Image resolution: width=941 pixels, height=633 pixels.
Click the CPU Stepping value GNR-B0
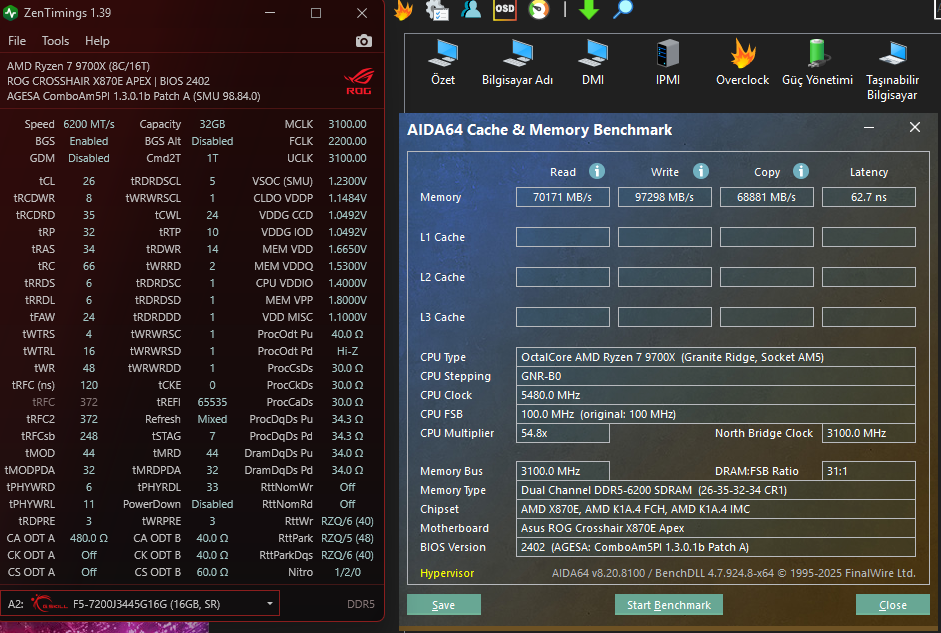coord(715,376)
